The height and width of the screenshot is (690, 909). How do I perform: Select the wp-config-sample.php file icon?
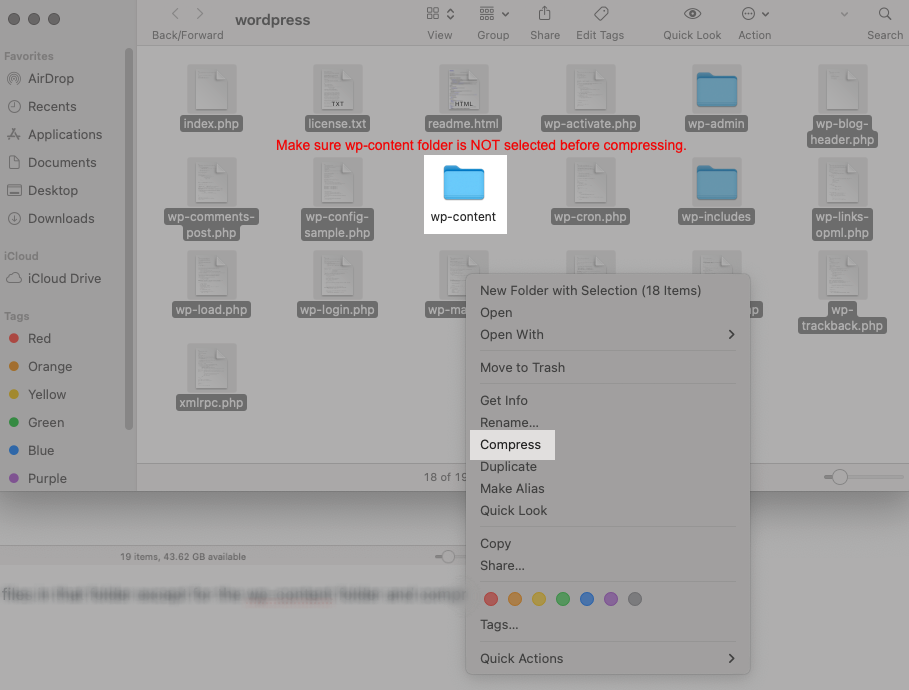[337, 182]
